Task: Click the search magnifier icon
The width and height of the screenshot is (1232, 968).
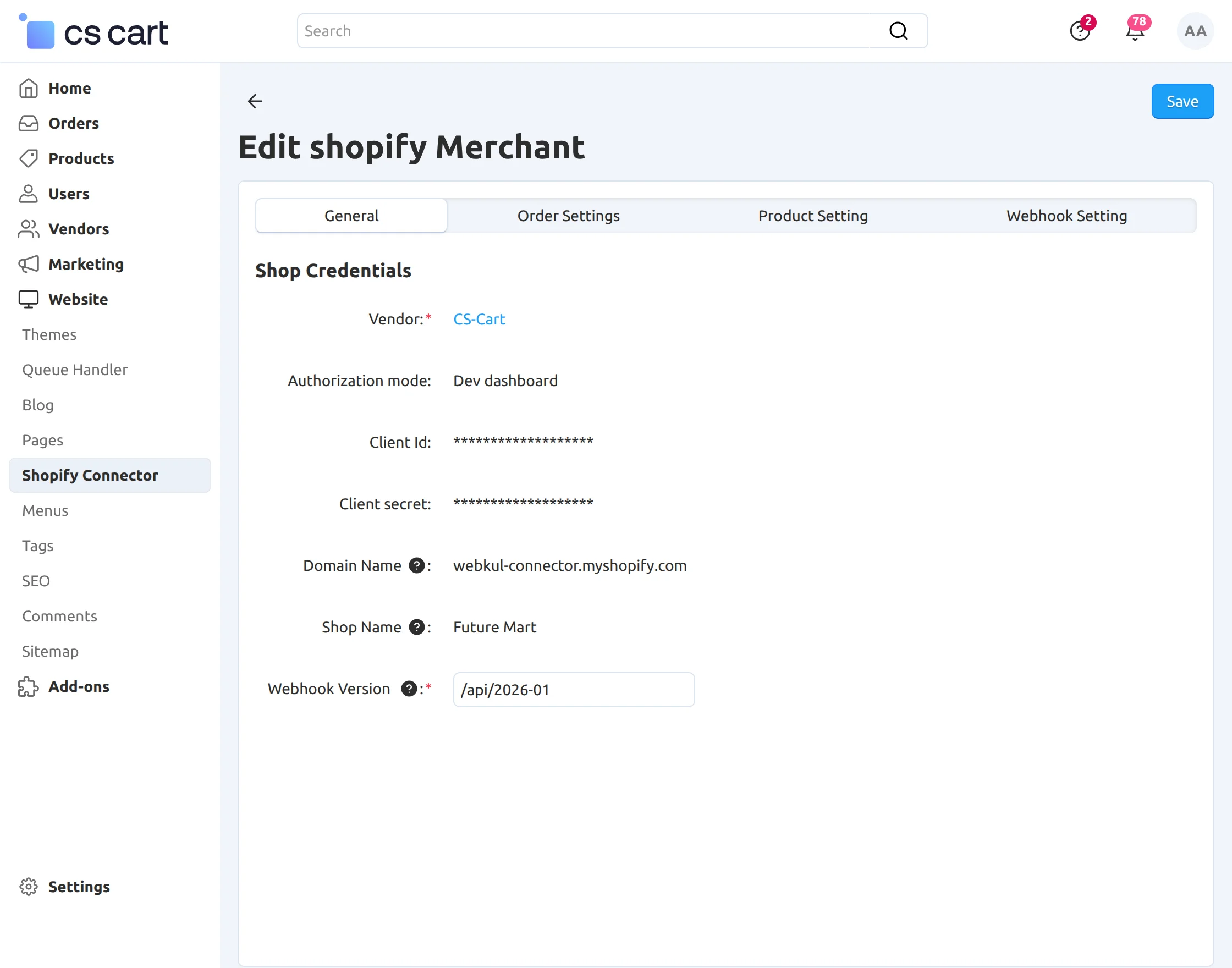Action: tap(898, 31)
